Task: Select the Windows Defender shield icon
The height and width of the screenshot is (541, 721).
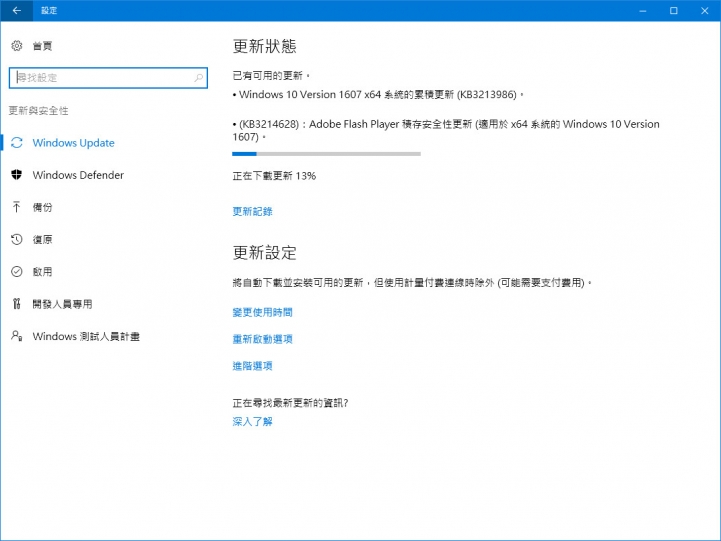Action: (x=17, y=175)
